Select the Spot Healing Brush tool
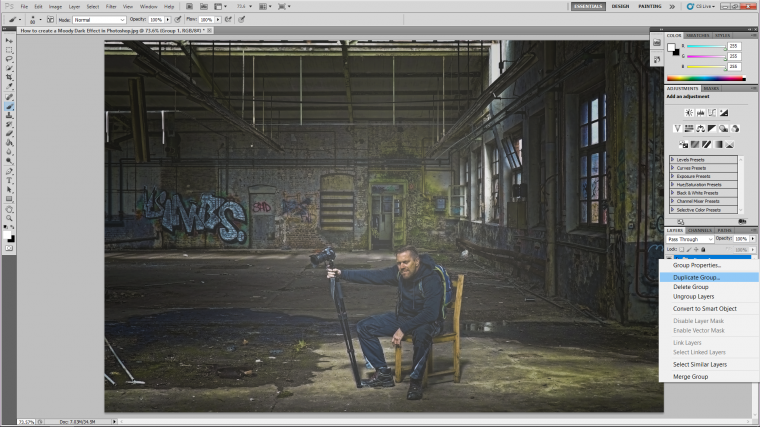760x427 pixels. coord(9,97)
